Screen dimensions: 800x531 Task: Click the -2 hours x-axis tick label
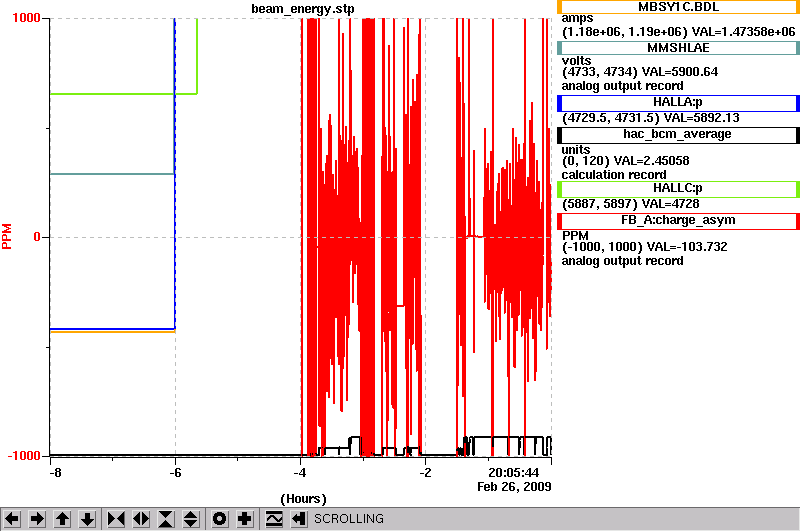pyautogui.click(x=425, y=473)
